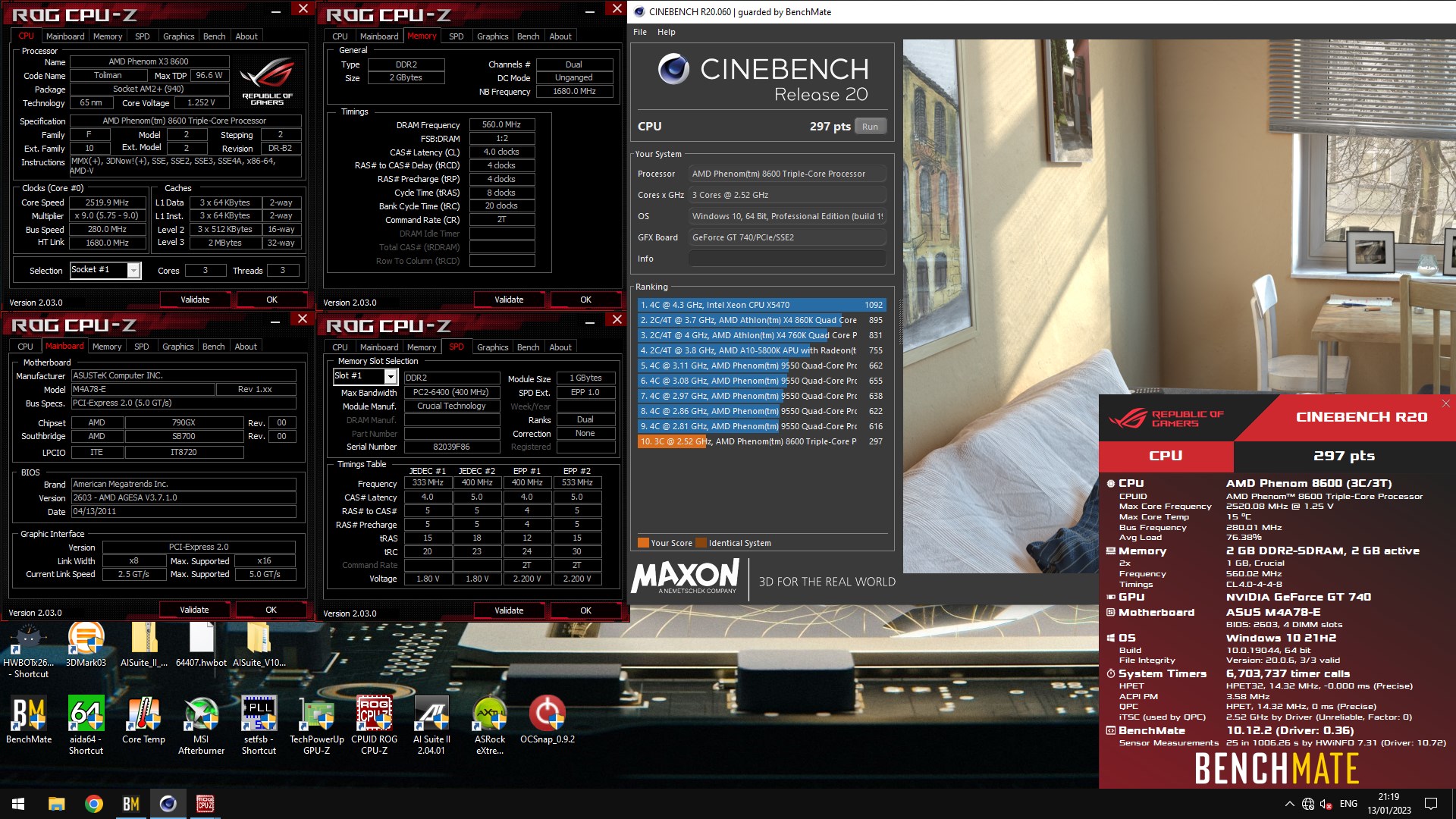The image size is (1456, 819).
Task: Switch to Mainboard tab in CPU window
Action: (x=65, y=36)
